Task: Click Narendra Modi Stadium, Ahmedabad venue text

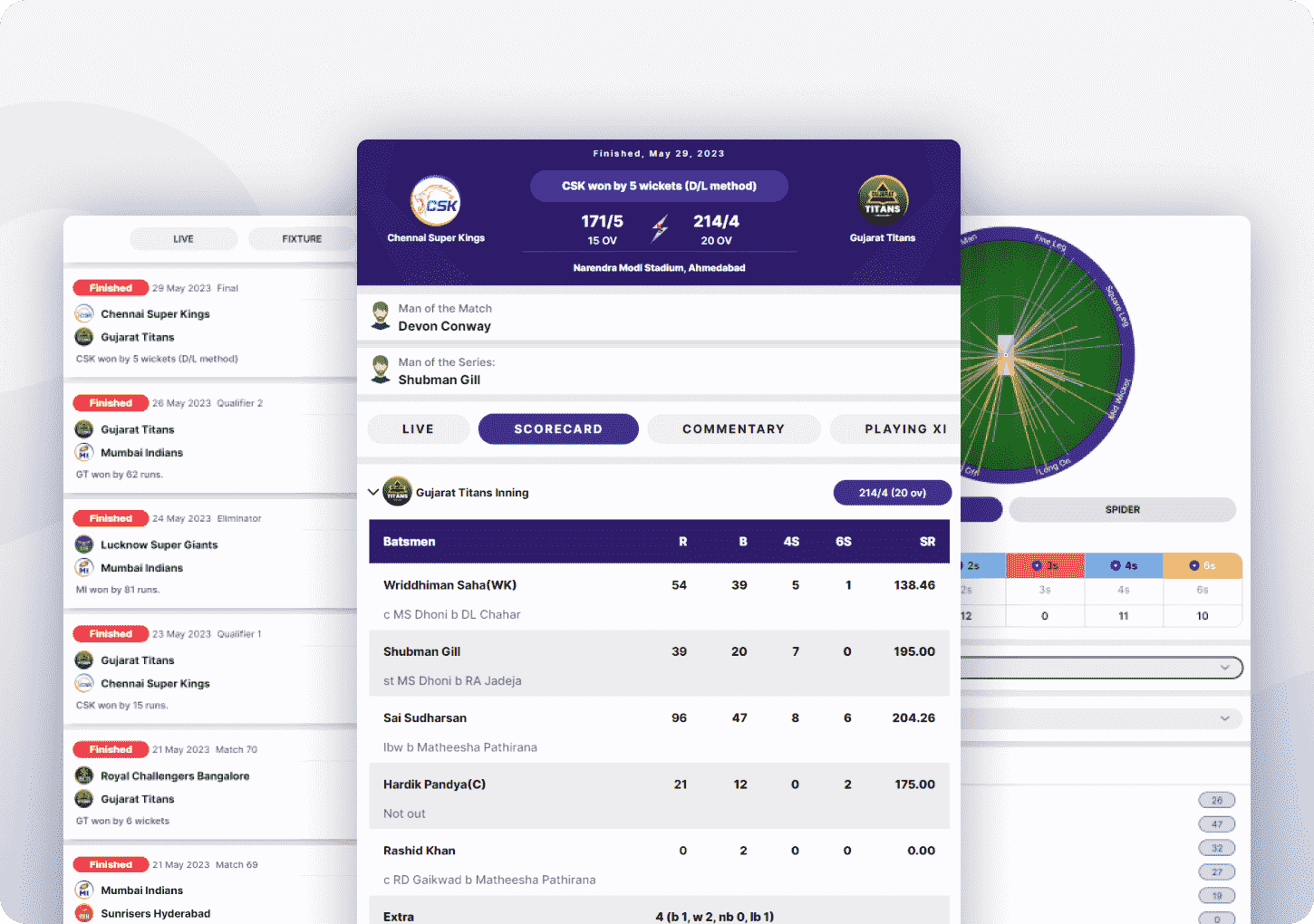Action: (x=659, y=268)
